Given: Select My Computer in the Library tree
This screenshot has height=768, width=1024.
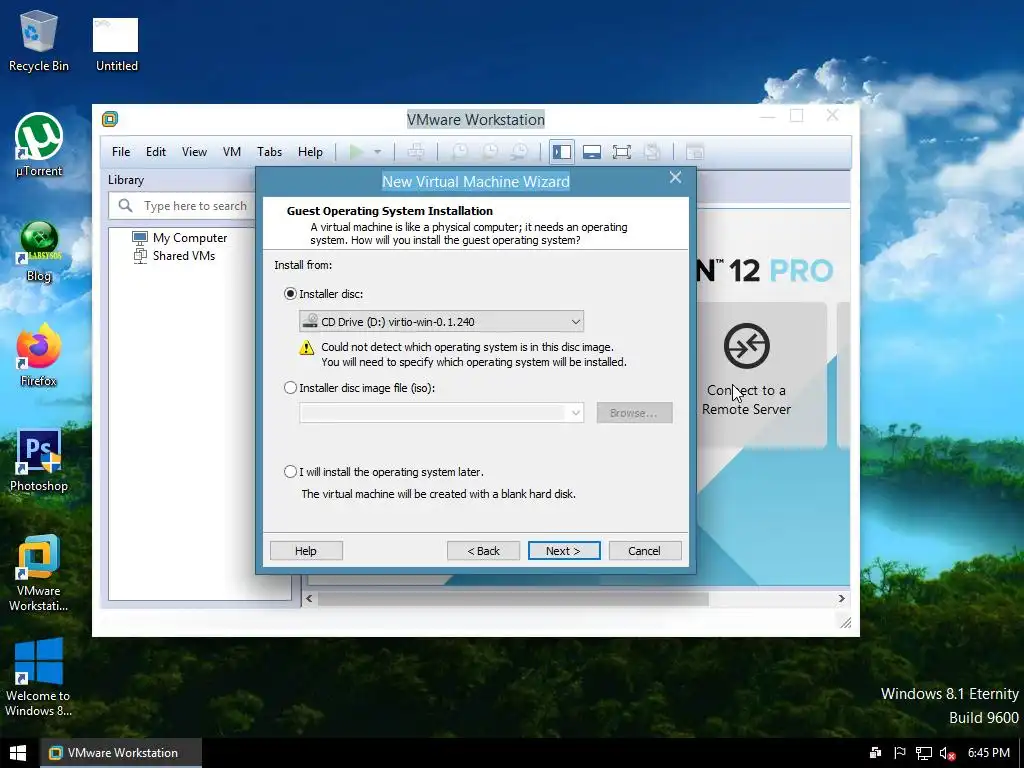Looking at the screenshot, I should (x=189, y=238).
